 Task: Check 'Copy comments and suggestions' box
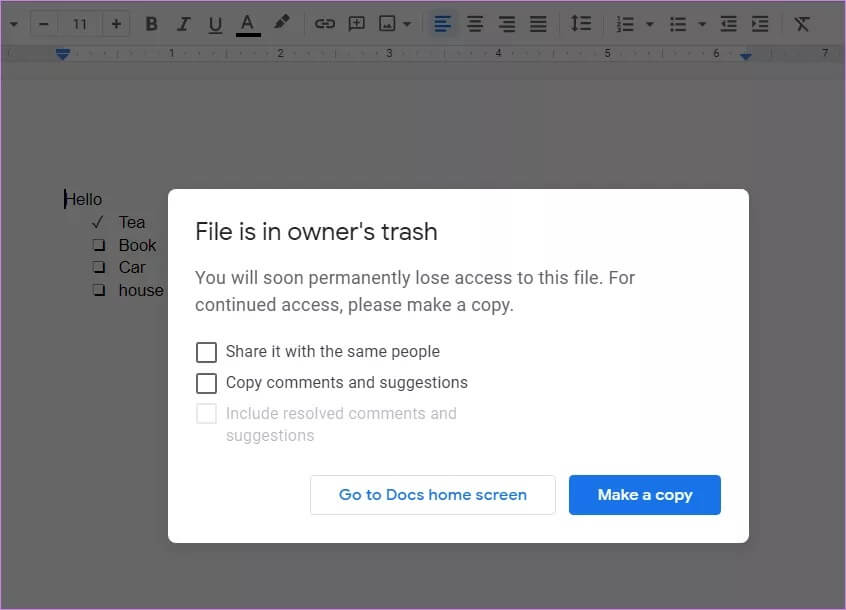pyautogui.click(x=206, y=383)
